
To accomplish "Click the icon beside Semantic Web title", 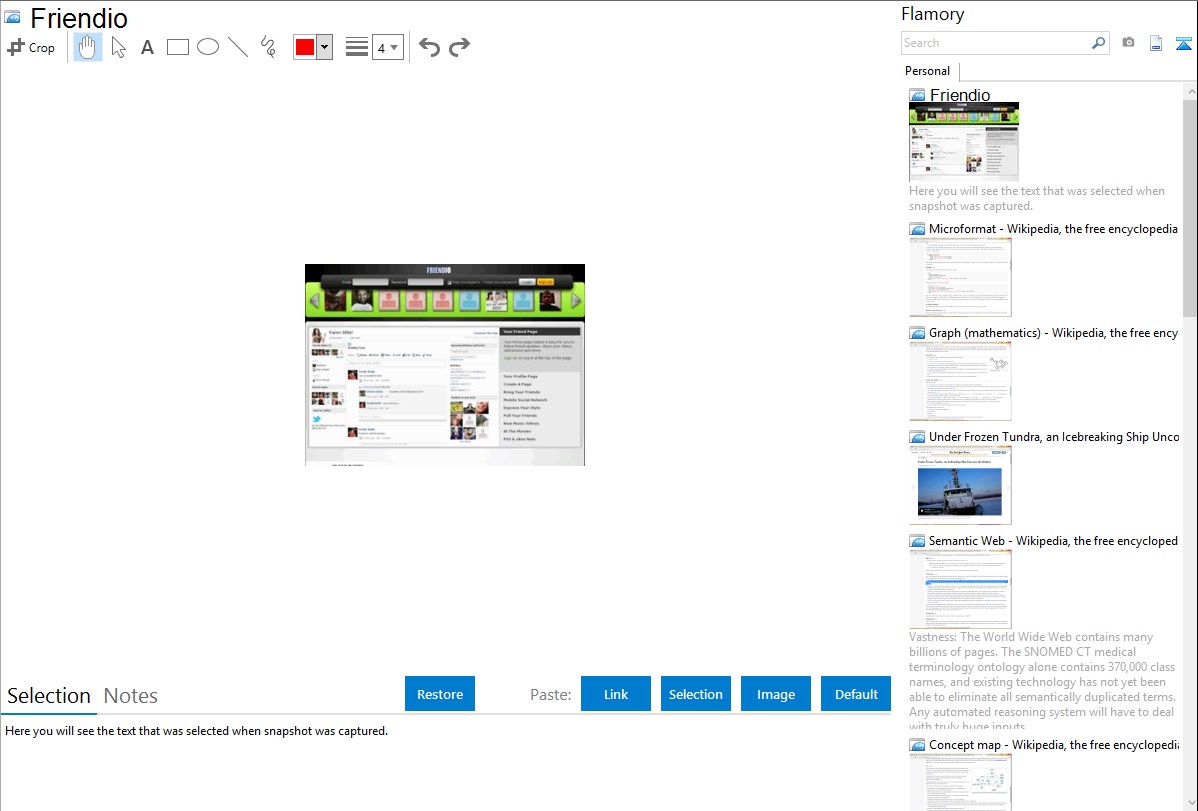I will point(917,541).
